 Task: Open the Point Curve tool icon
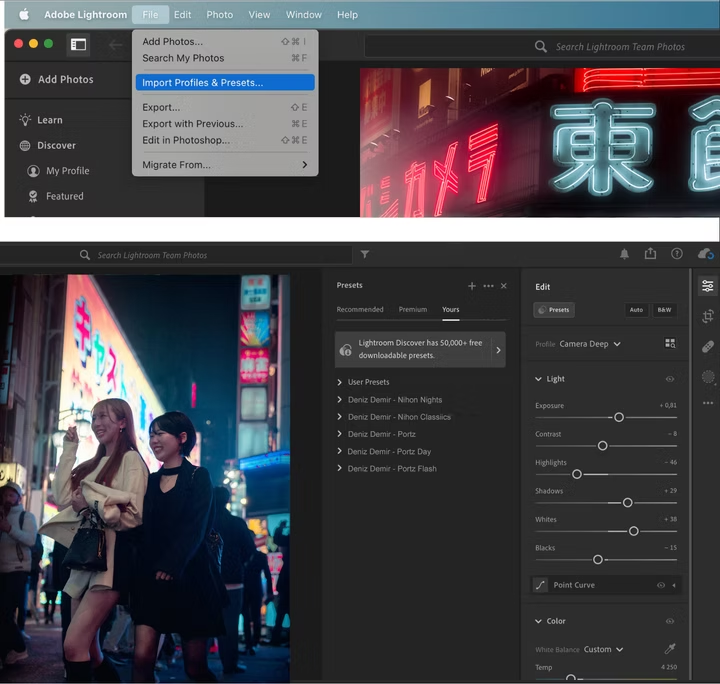click(540, 585)
